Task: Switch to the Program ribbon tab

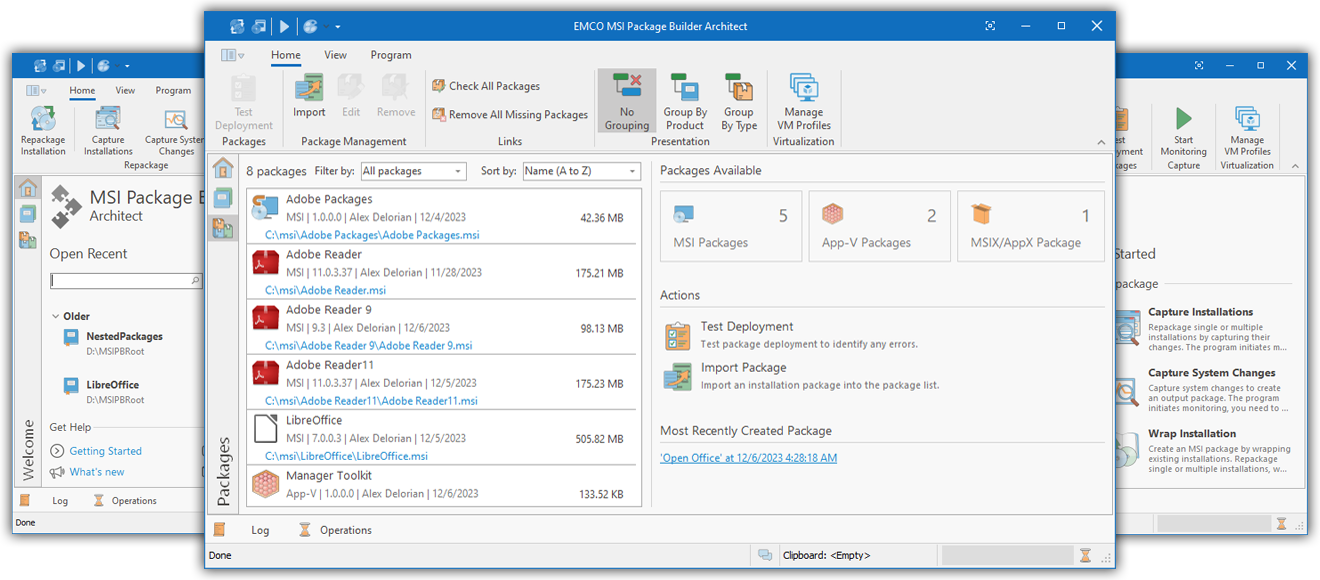Action: click(x=391, y=55)
